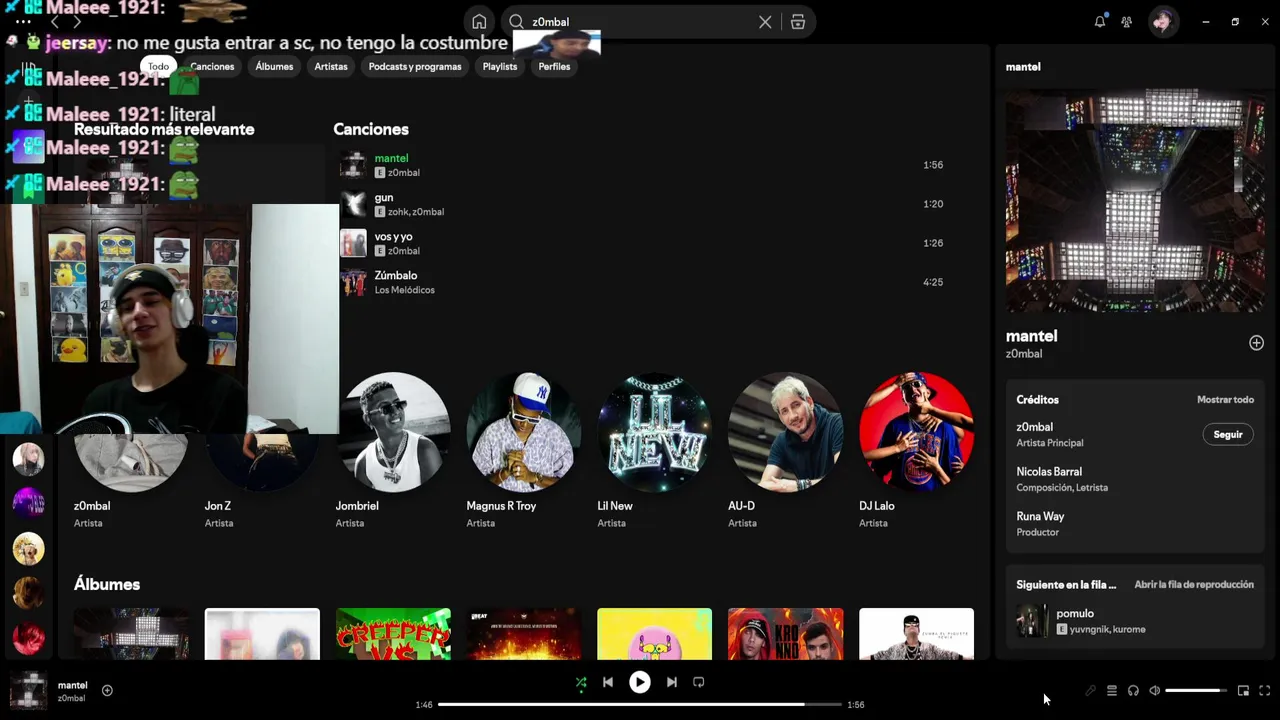
Task: Open the Lil New artist card
Action: (655, 450)
